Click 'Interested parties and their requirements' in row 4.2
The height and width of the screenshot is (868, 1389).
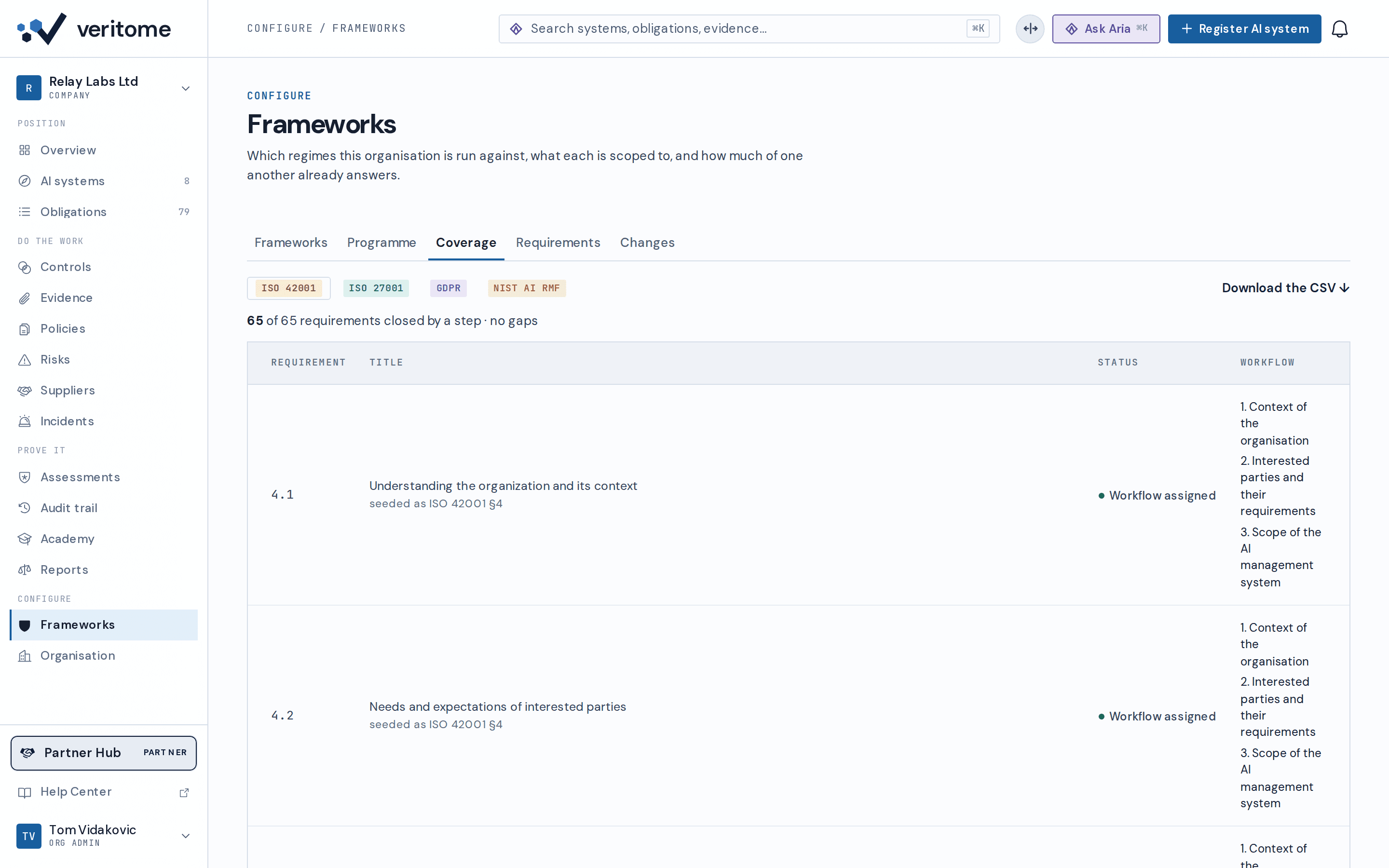(1278, 706)
